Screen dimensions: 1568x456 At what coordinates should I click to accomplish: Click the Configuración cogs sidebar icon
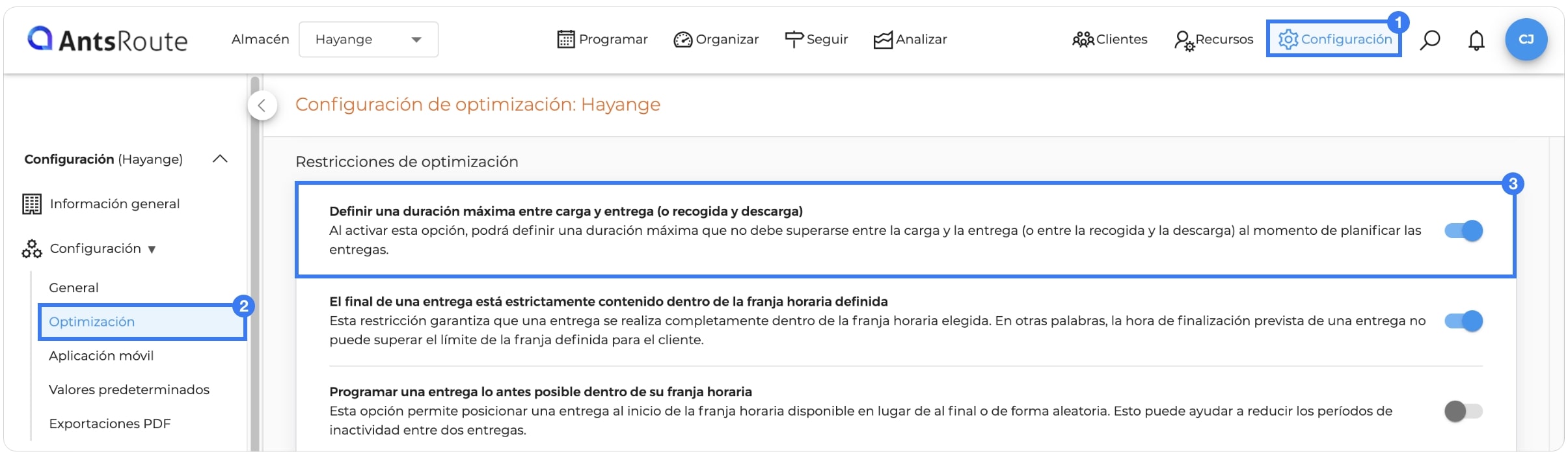[x=32, y=249]
